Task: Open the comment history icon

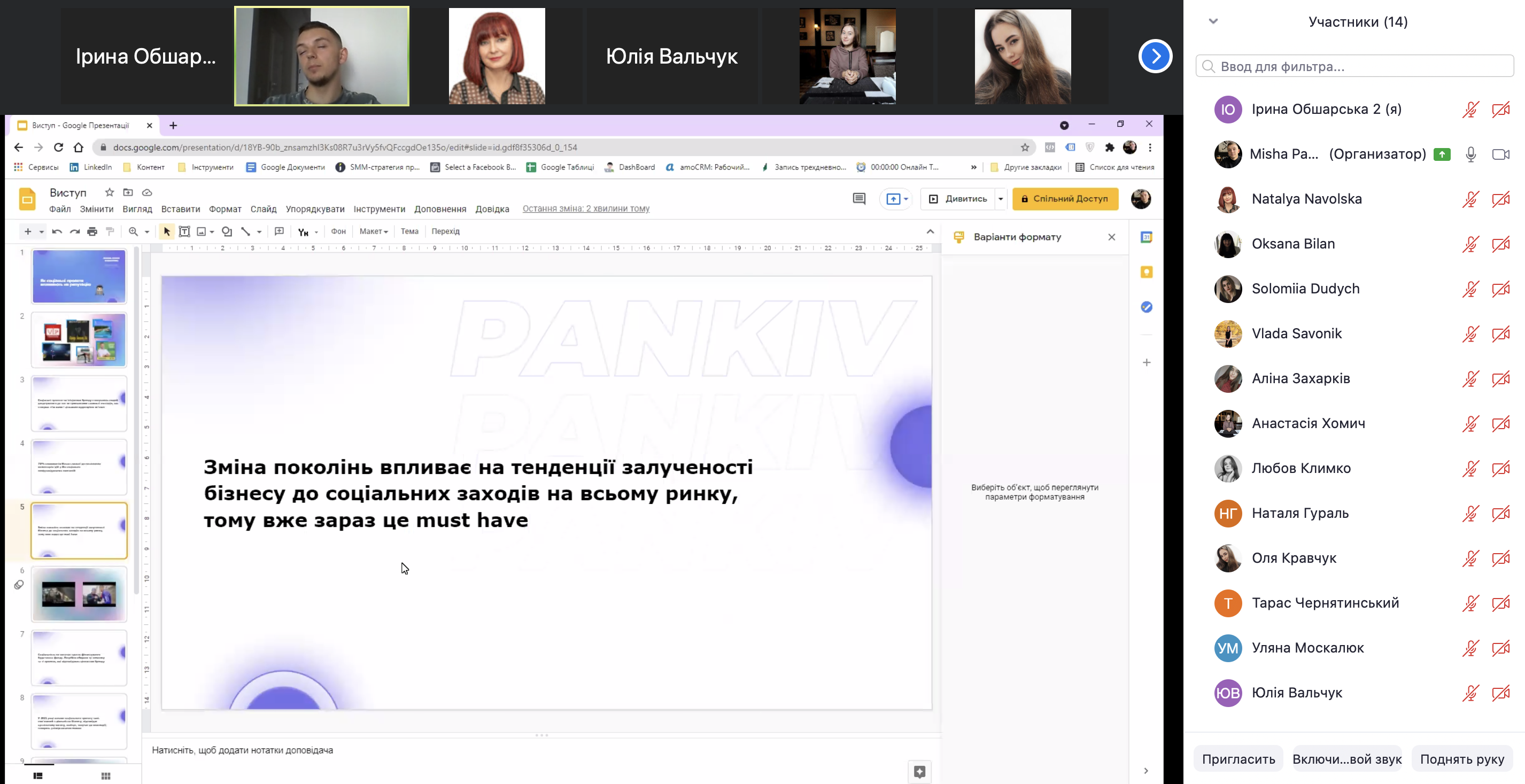Action: [x=859, y=199]
